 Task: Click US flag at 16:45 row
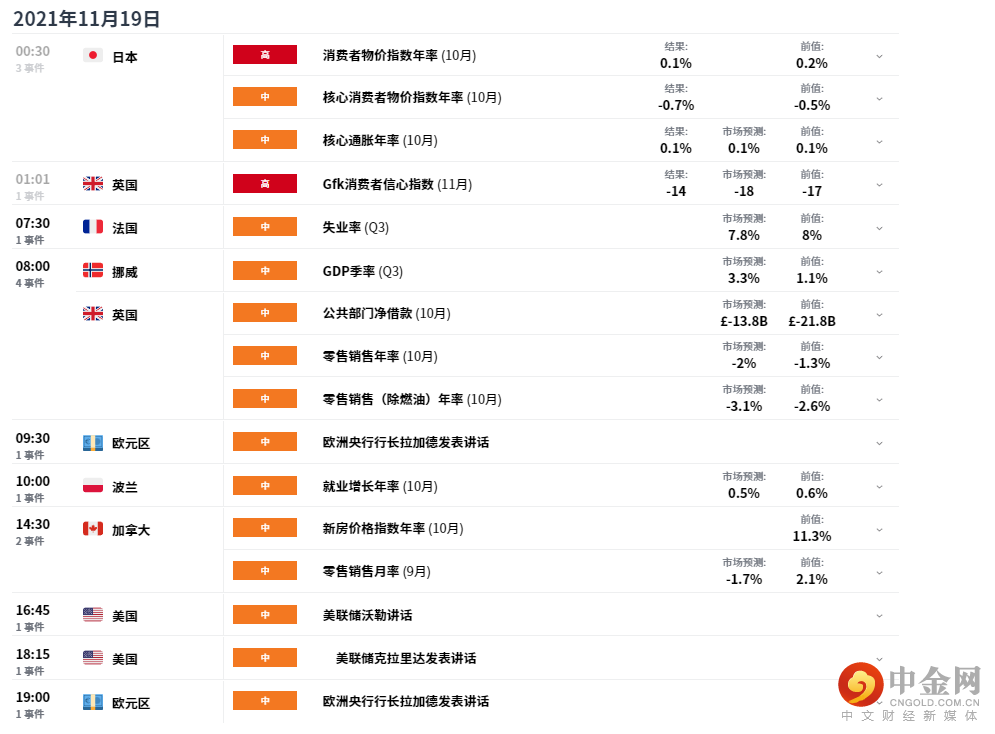(93, 614)
